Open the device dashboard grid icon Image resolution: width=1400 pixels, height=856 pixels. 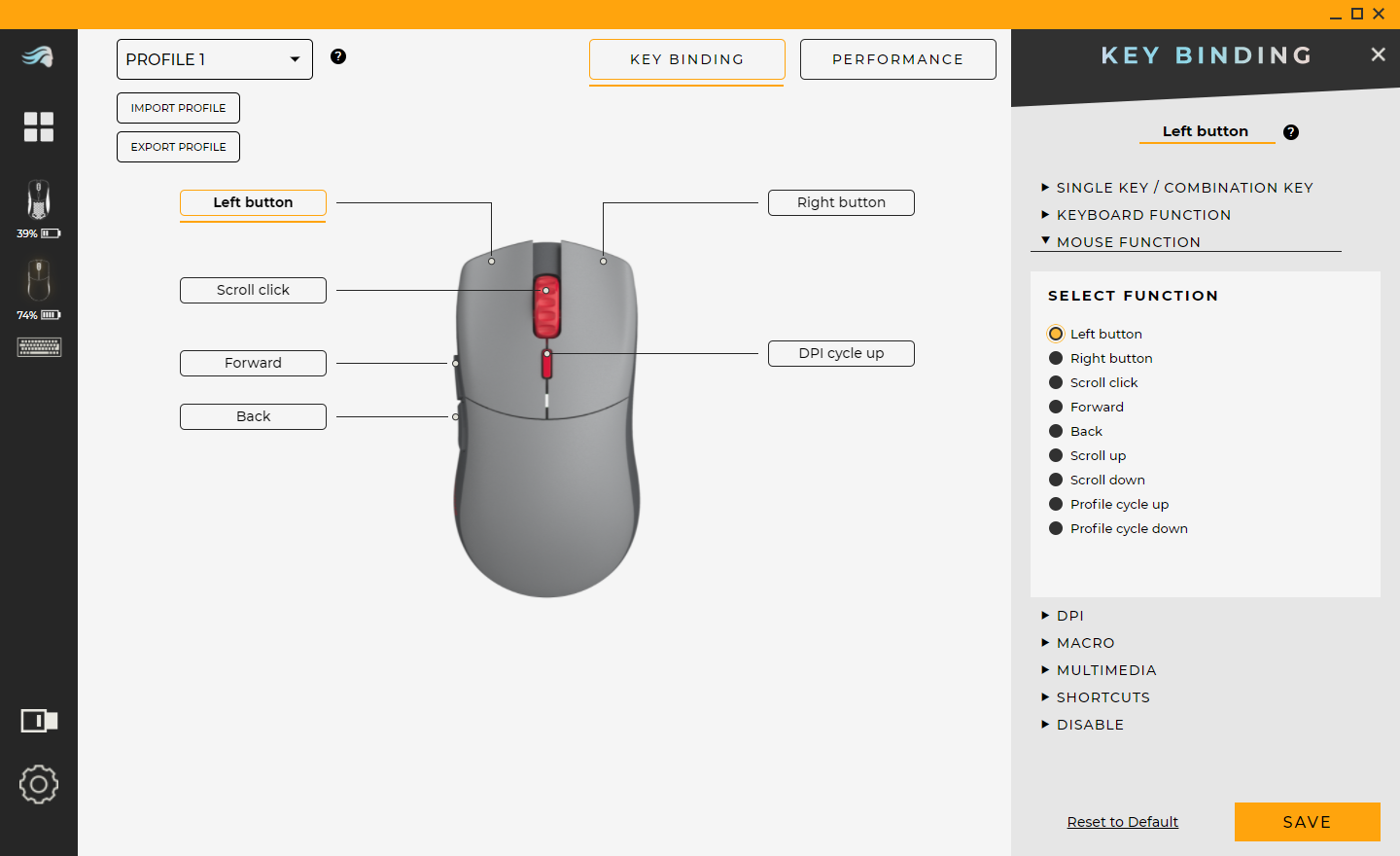[x=39, y=126]
